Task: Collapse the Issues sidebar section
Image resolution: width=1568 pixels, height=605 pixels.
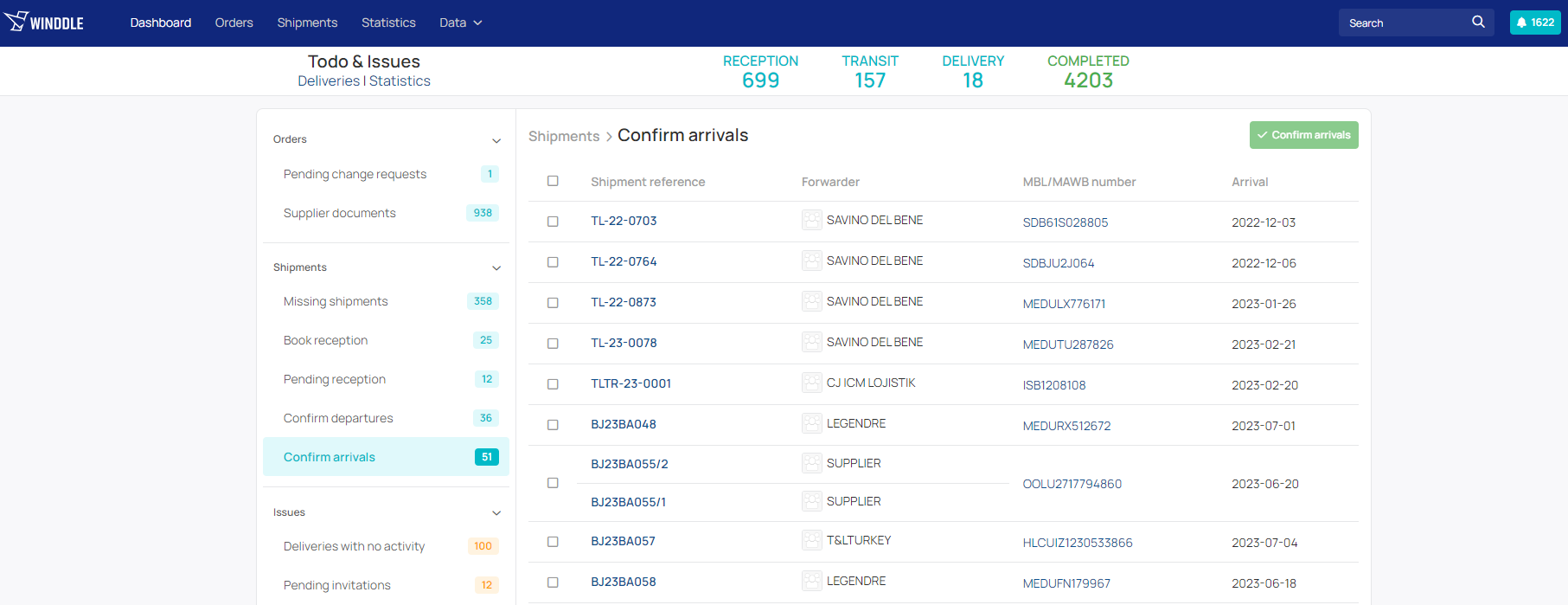Action: tap(496, 513)
